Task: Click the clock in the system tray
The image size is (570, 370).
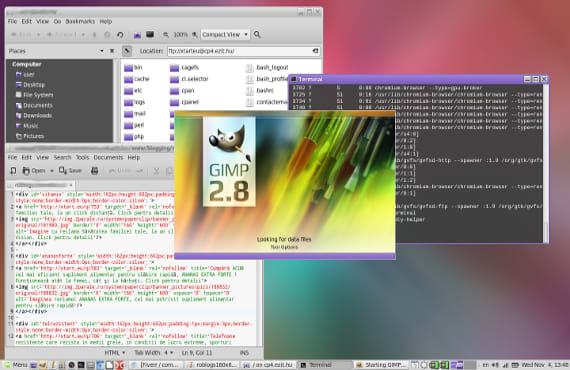Action: pyautogui.click(x=545, y=365)
